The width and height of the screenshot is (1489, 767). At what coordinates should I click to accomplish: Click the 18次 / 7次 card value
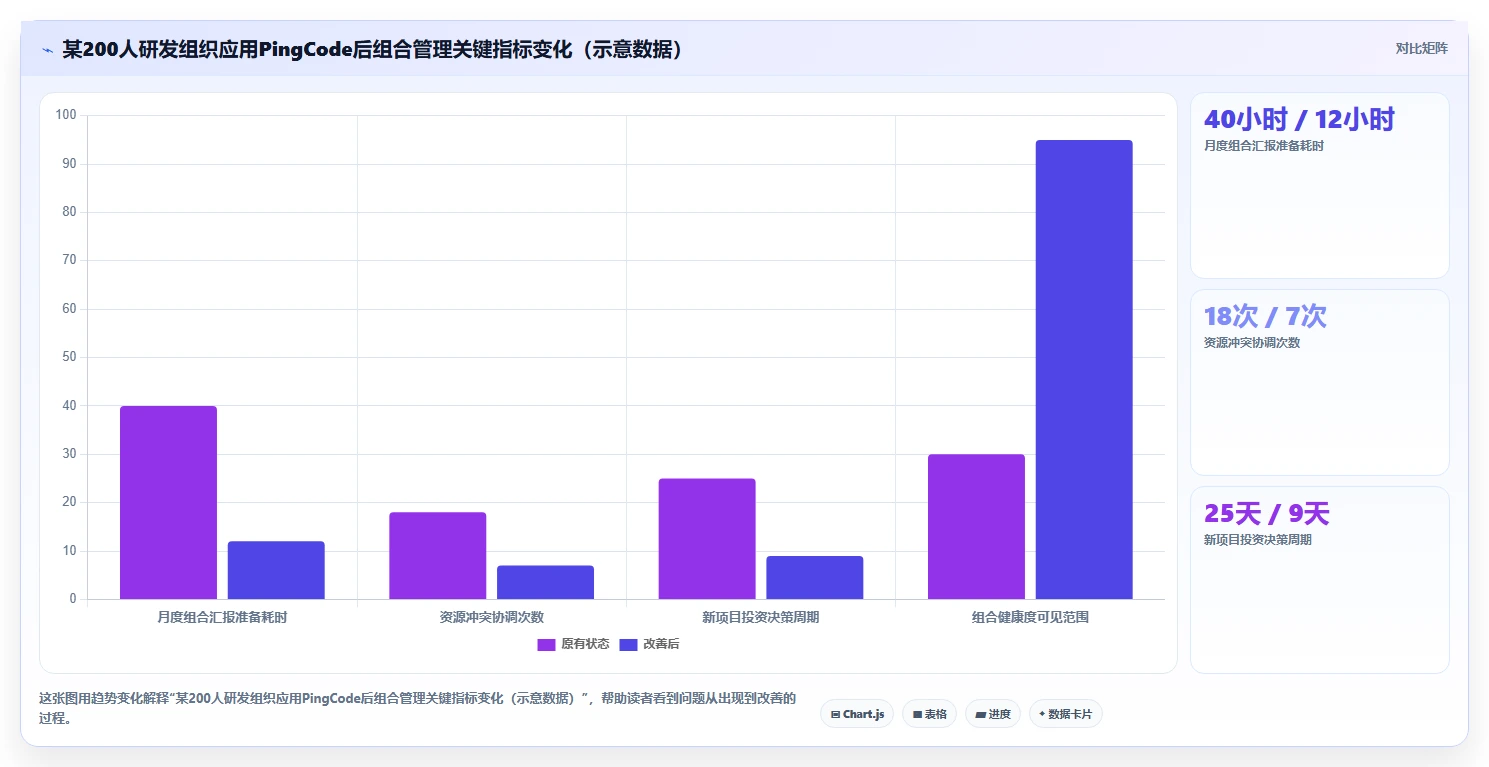(1265, 316)
